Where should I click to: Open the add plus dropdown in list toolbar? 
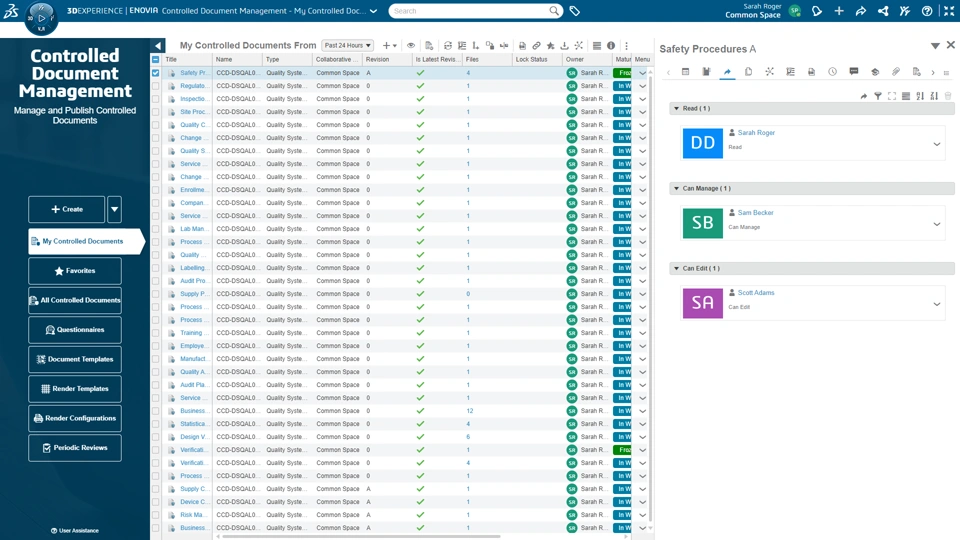(x=389, y=45)
